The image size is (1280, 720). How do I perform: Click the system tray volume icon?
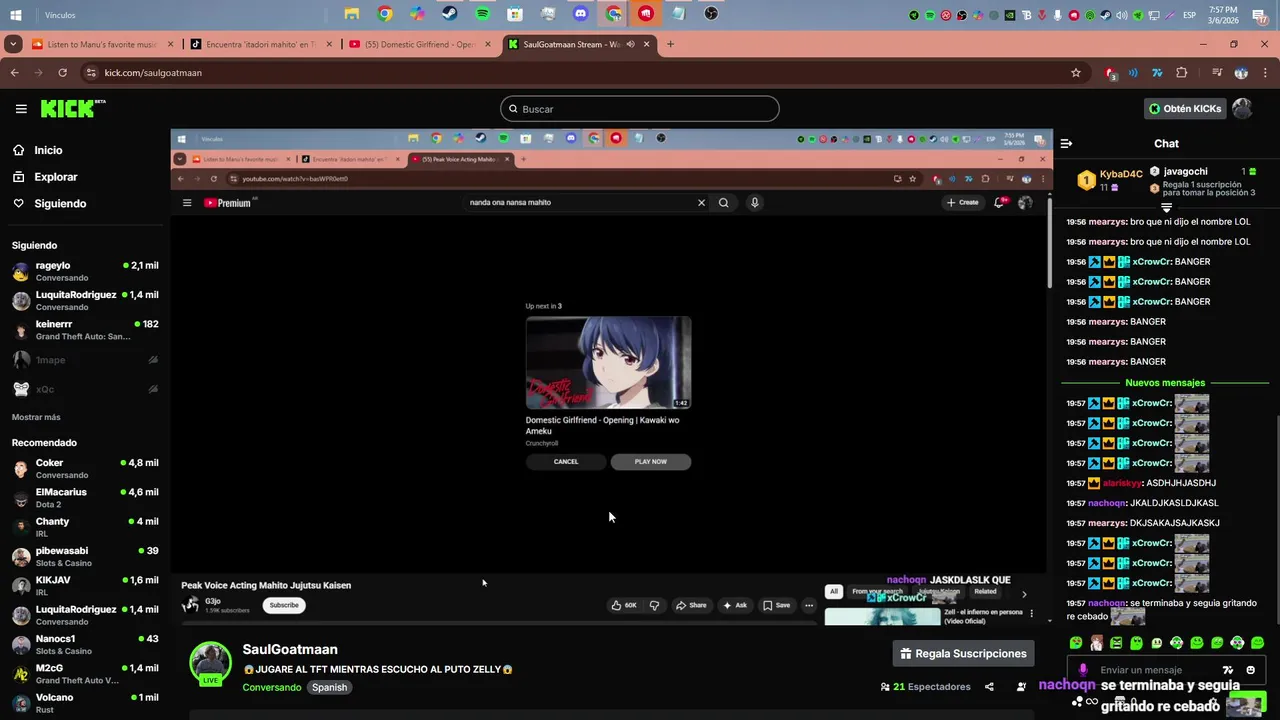pos(1122,15)
